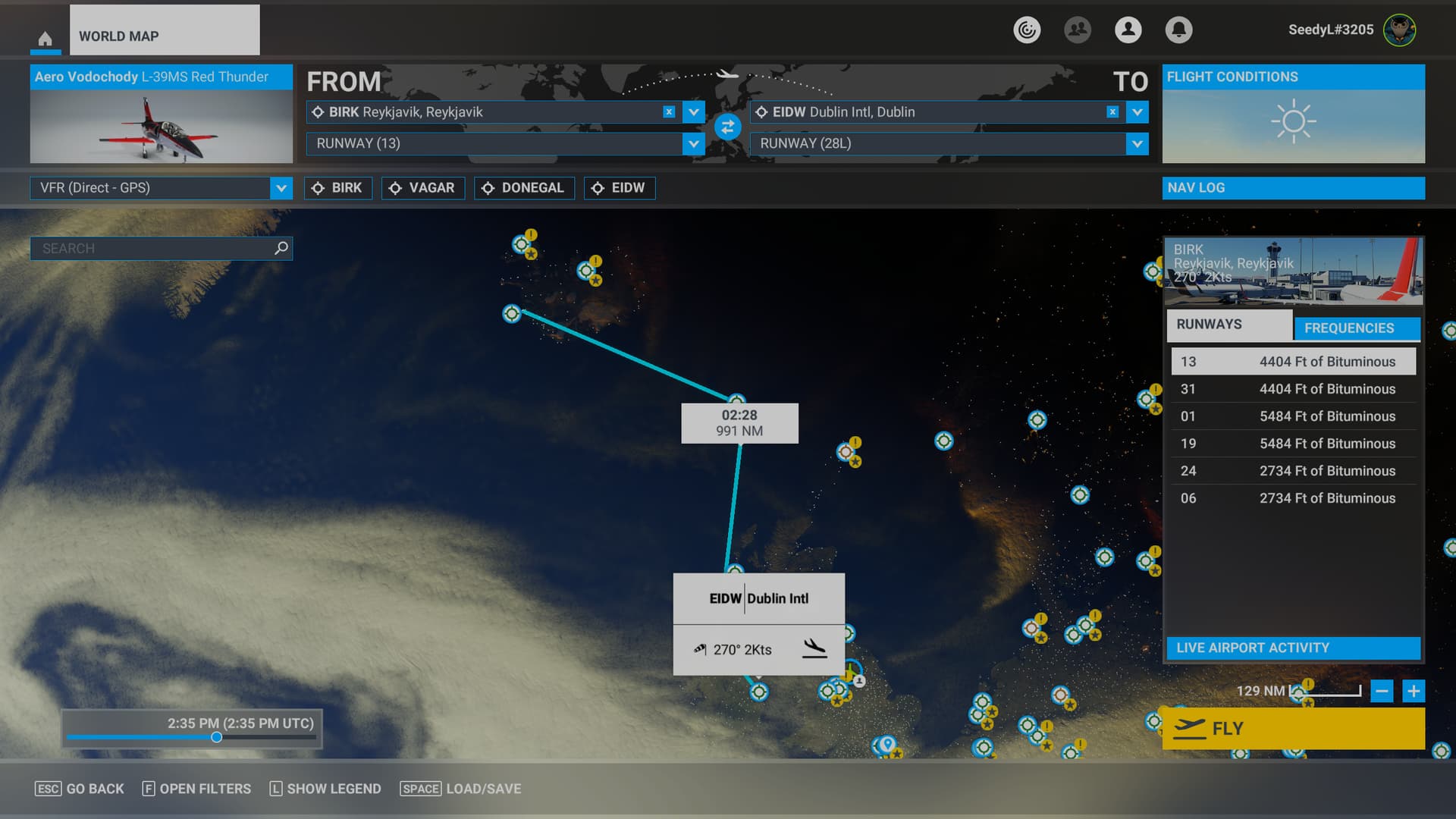Select the DONEGAL waypoint chip
Viewport: 1456px width, 819px height.
(524, 188)
